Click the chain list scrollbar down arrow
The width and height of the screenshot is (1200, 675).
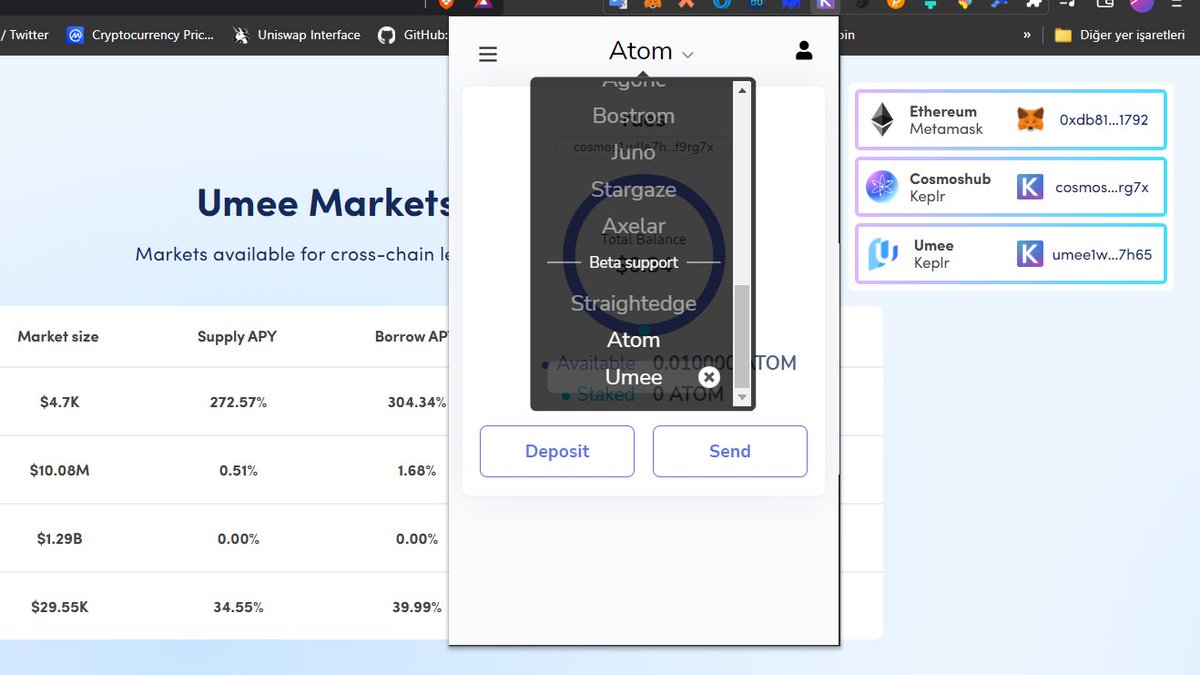(741, 397)
